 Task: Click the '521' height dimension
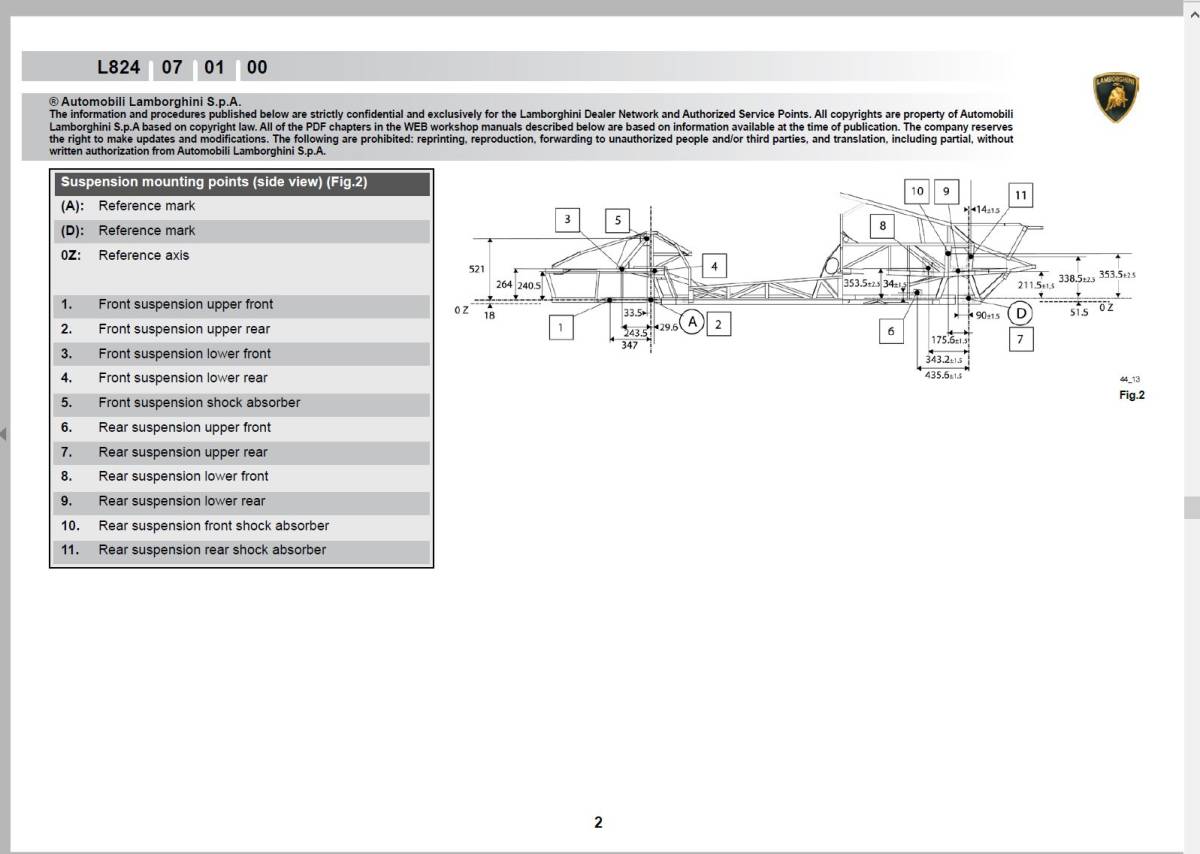pos(476,269)
